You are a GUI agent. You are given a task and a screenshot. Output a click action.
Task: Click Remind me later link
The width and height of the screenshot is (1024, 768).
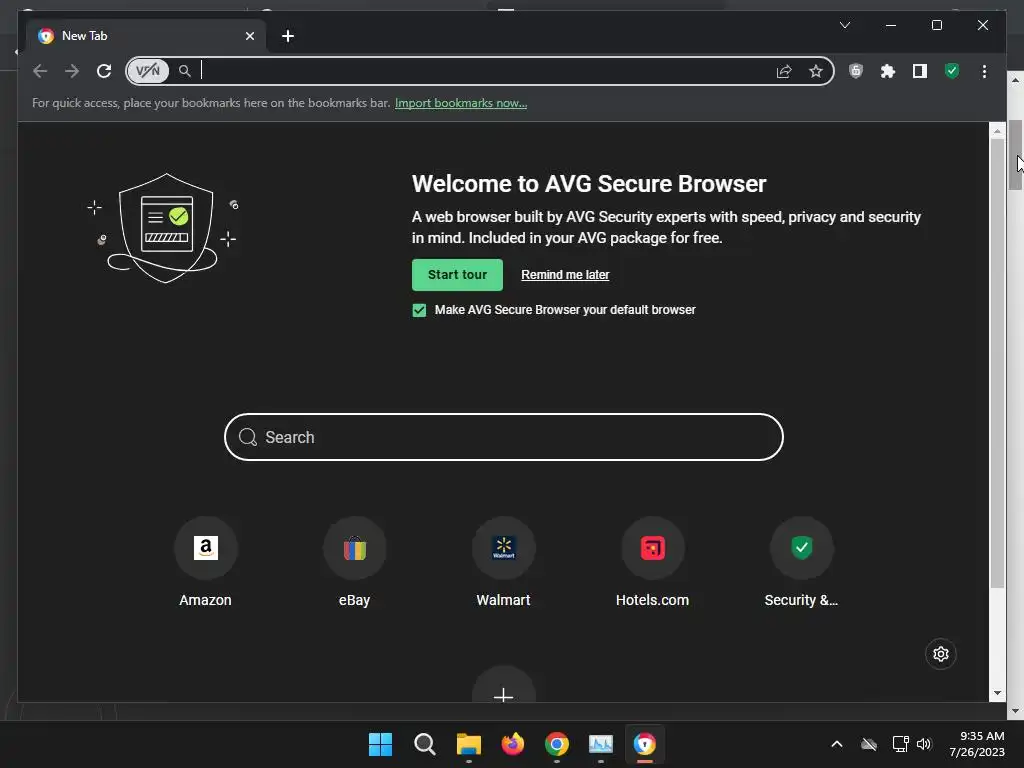coord(565,275)
